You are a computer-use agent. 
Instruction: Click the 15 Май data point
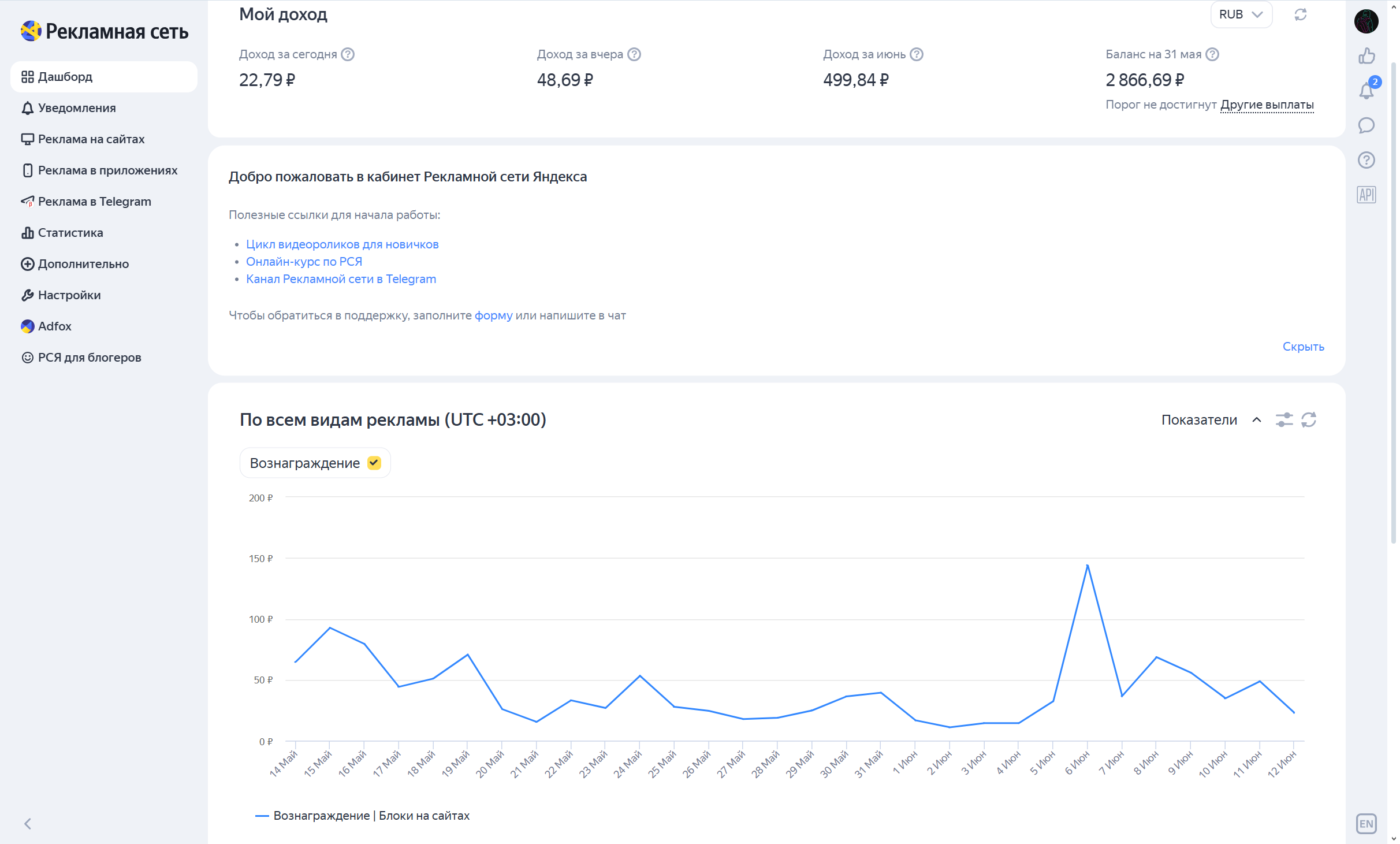point(329,627)
